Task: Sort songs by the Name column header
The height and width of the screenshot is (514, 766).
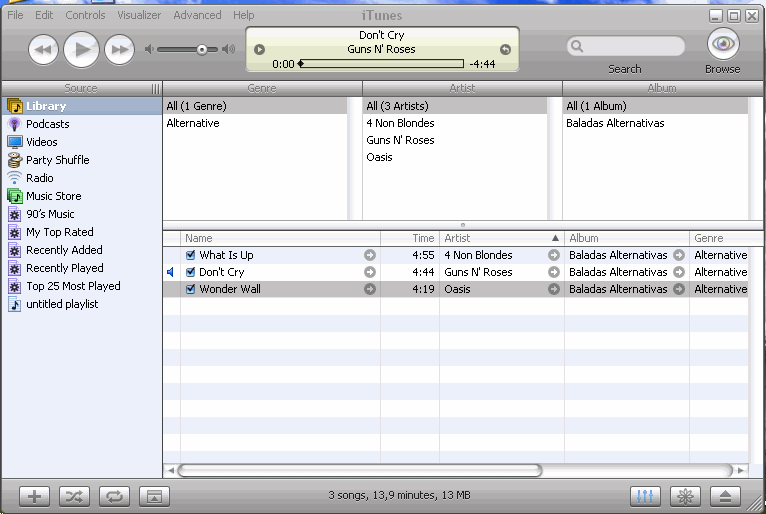Action: [x=280, y=238]
